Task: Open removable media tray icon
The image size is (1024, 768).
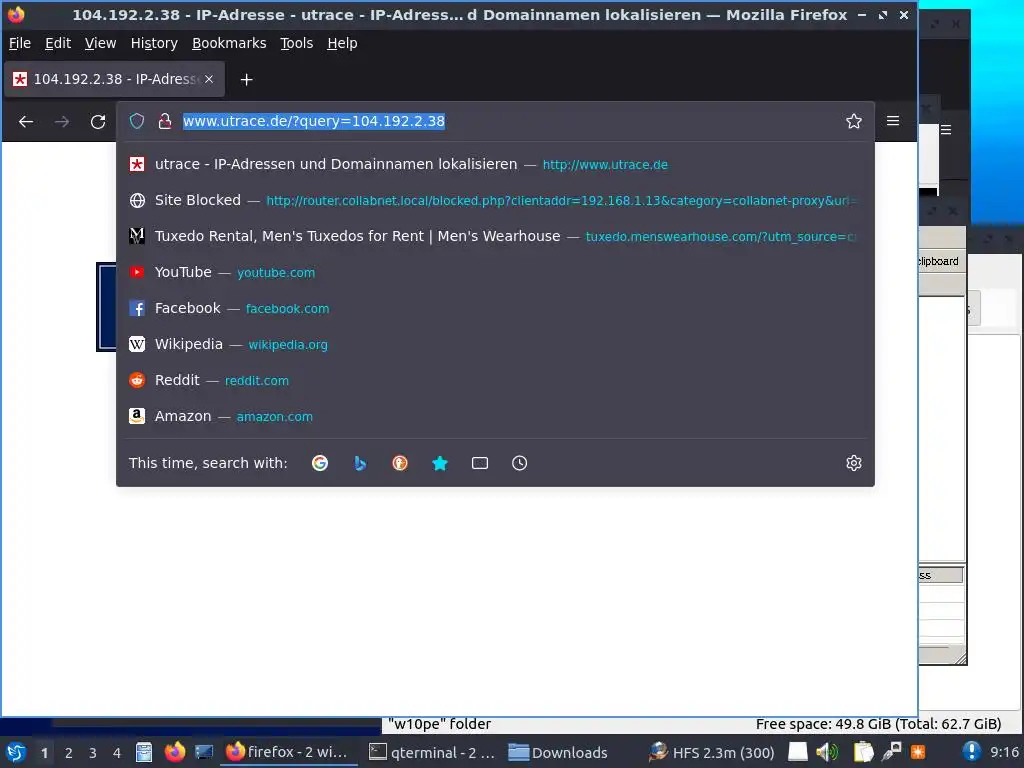Action: click(797, 752)
